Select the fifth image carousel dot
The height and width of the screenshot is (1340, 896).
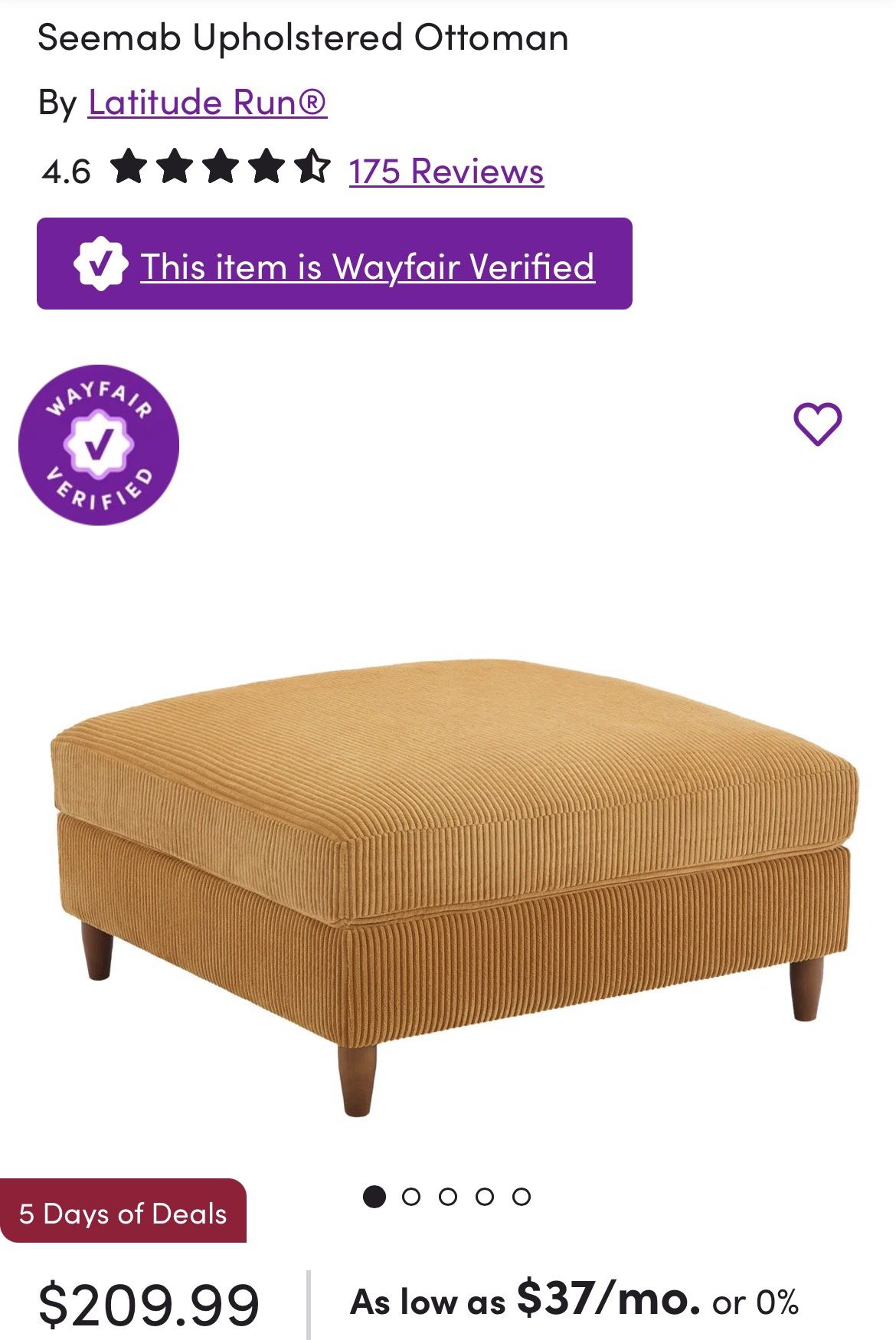[522, 1196]
